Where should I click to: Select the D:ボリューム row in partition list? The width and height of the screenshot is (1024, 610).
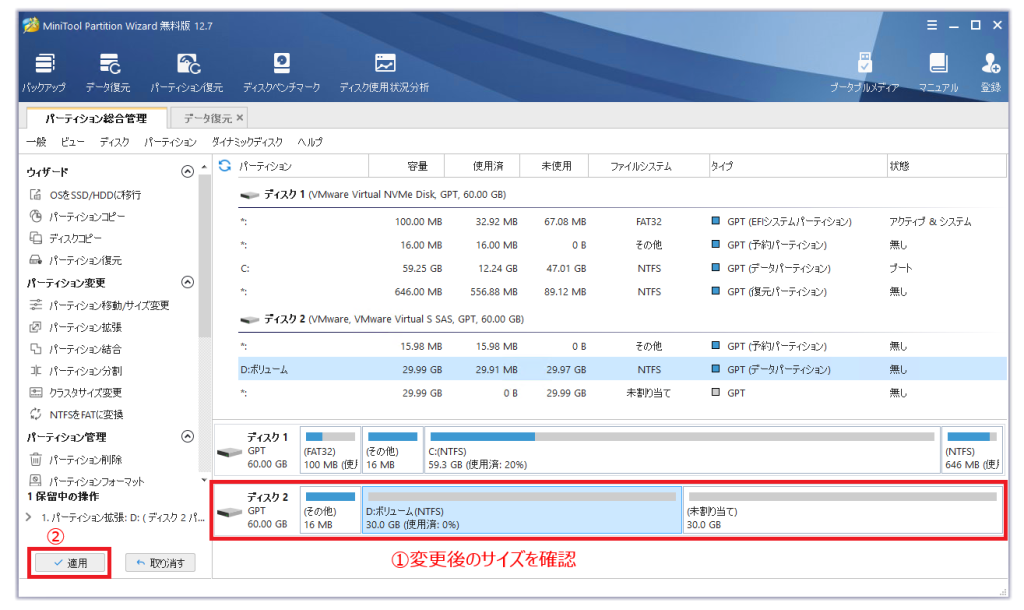pos(622,370)
